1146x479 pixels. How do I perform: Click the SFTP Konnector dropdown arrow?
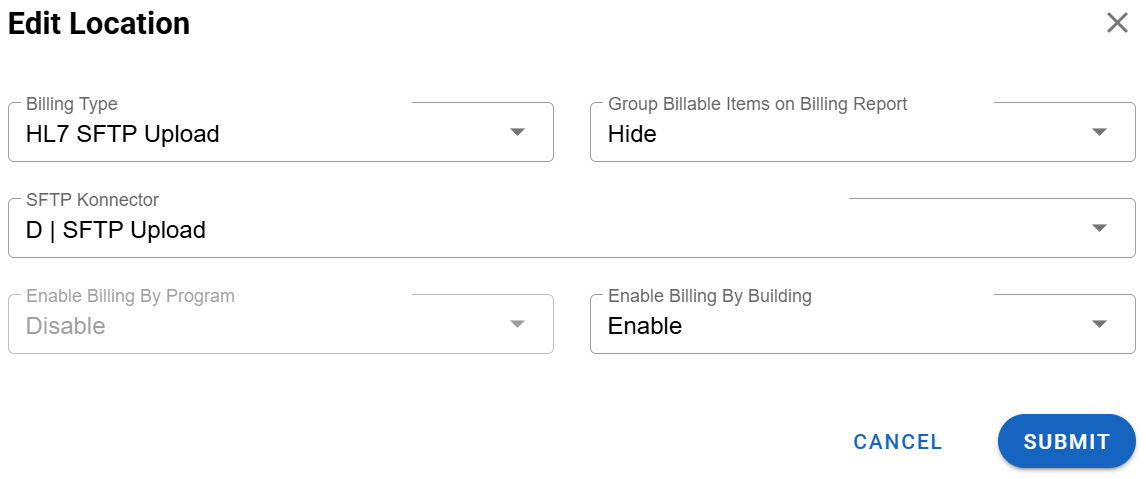[x=1099, y=228]
